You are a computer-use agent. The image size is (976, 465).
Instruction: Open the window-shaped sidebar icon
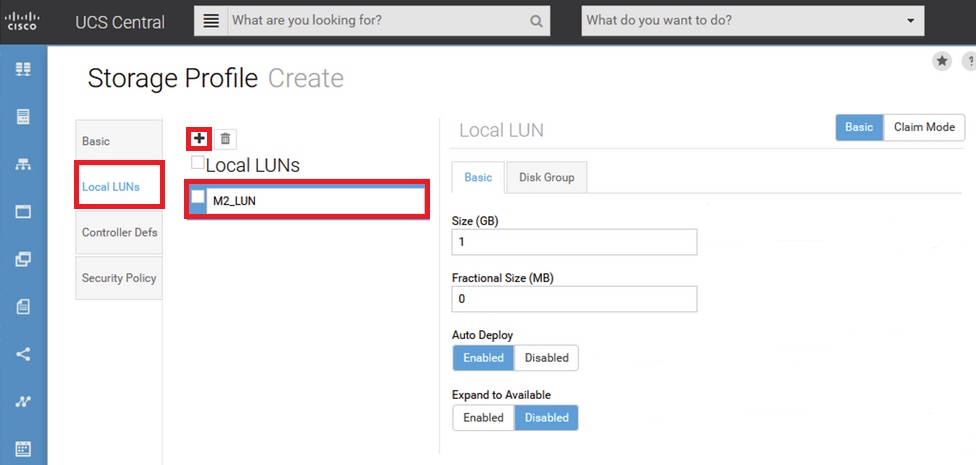pos(23,212)
